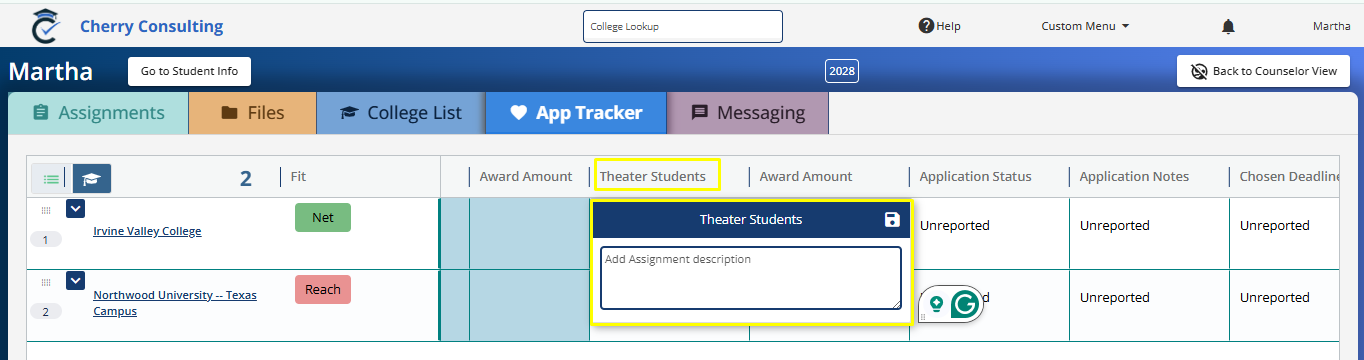Switch to the list view icon
The height and width of the screenshot is (360, 1364).
click(50, 178)
